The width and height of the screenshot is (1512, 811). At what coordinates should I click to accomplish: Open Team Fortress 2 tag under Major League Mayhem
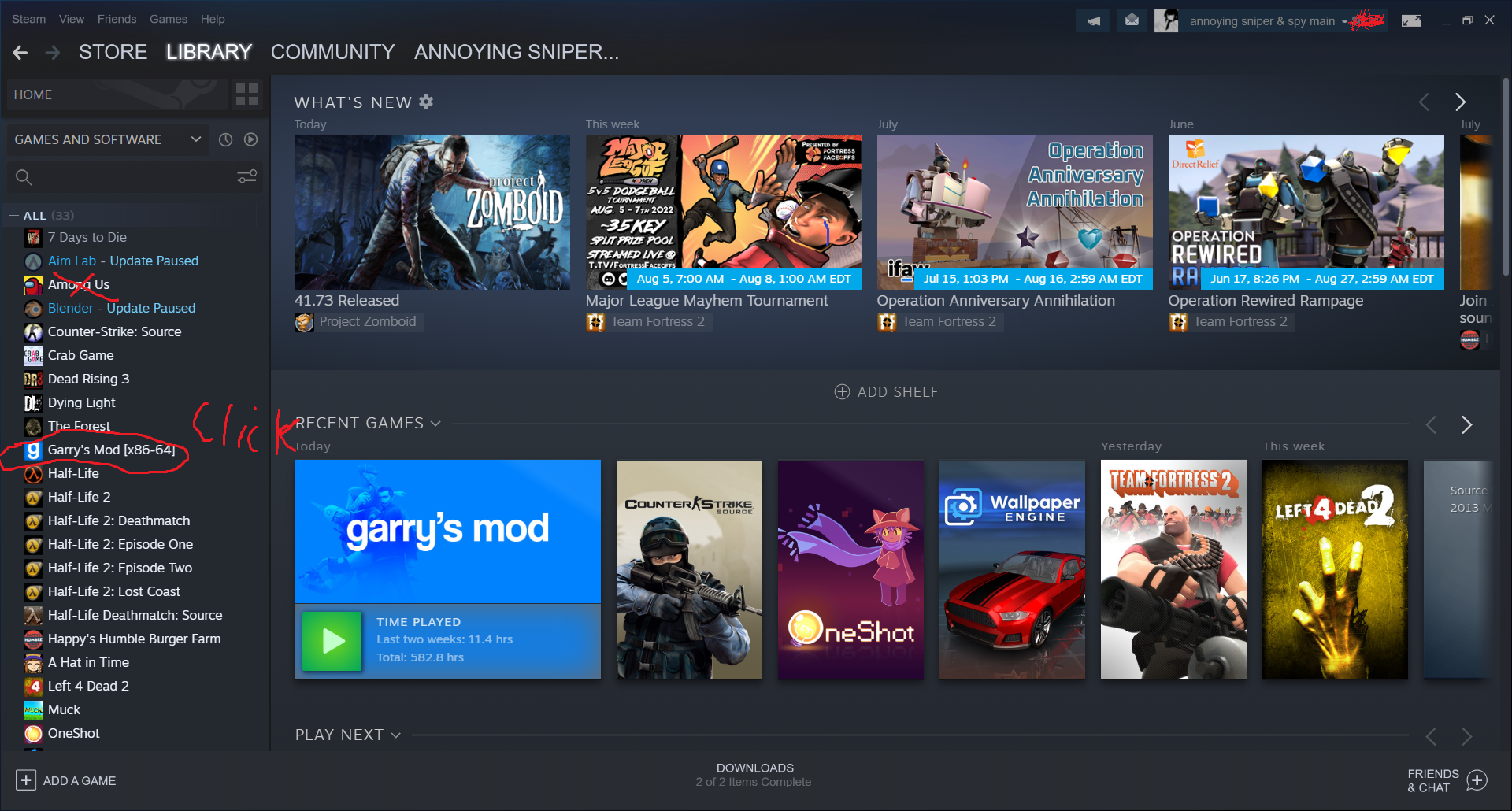point(649,322)
